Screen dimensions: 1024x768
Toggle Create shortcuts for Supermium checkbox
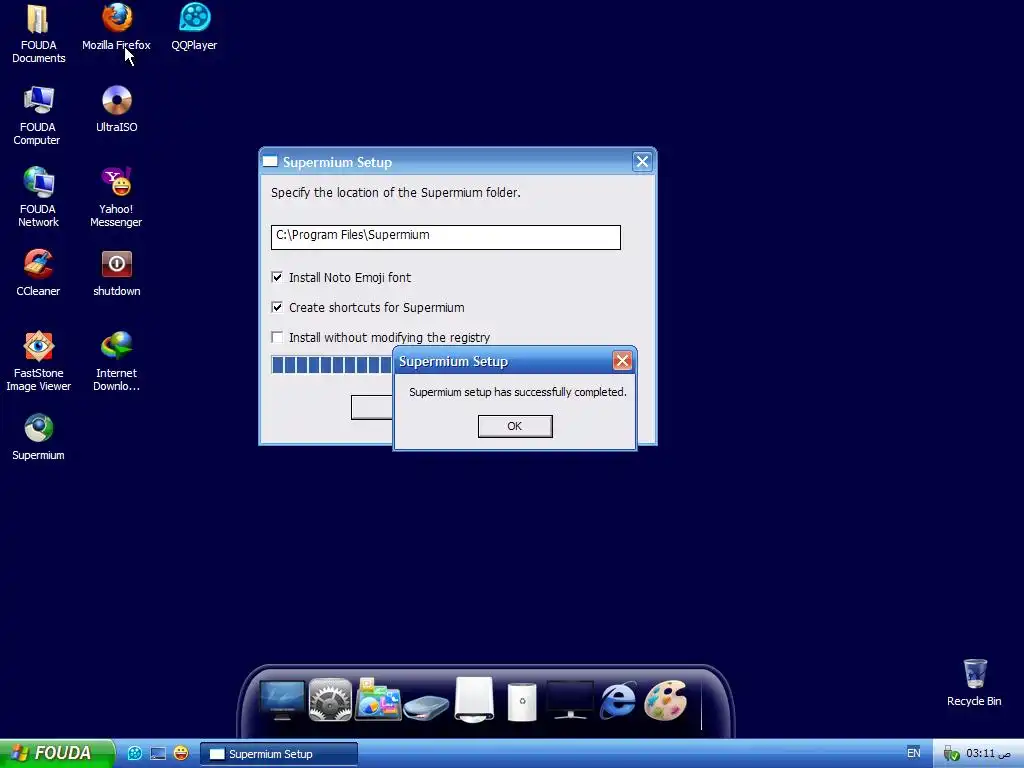coord(277,308)
